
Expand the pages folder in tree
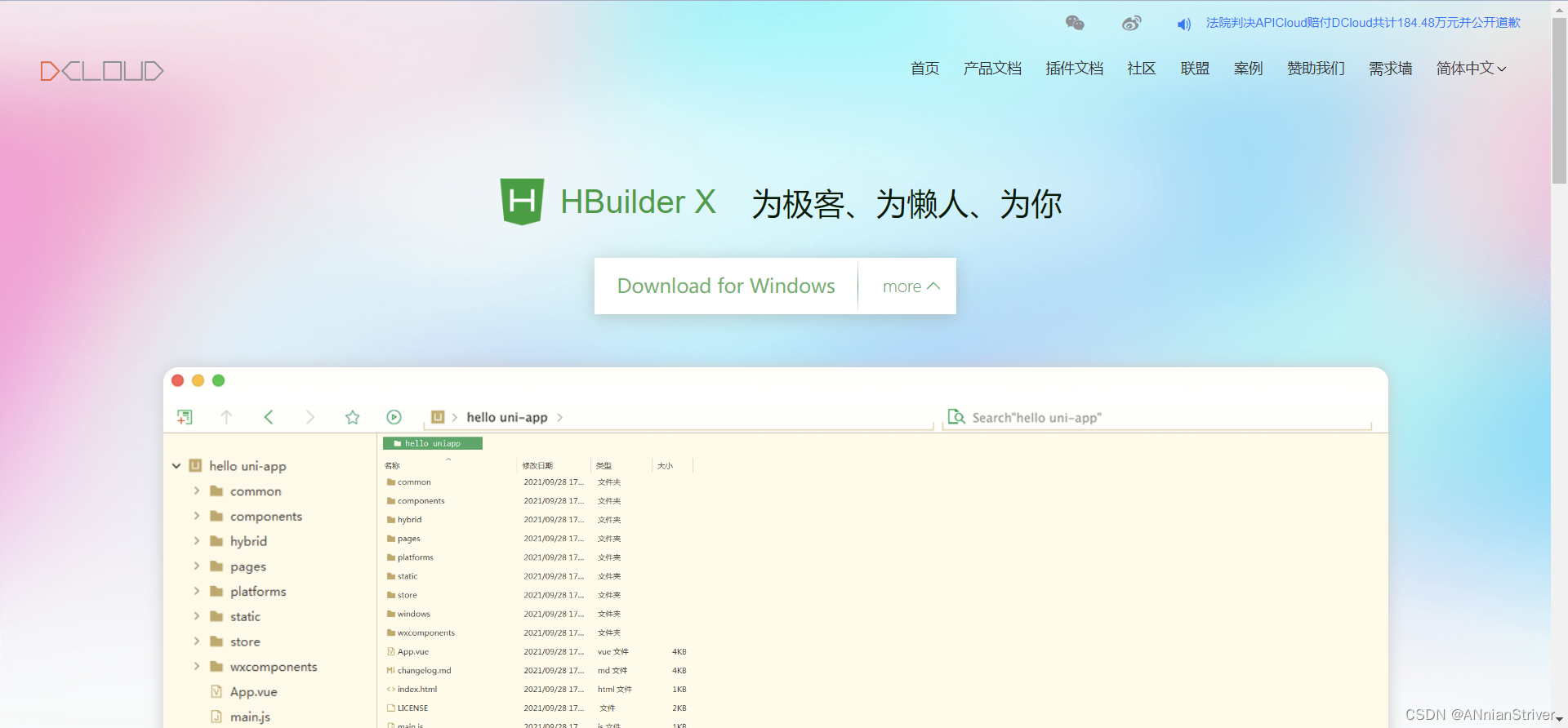pyautogui.click(x=197, y=566)
